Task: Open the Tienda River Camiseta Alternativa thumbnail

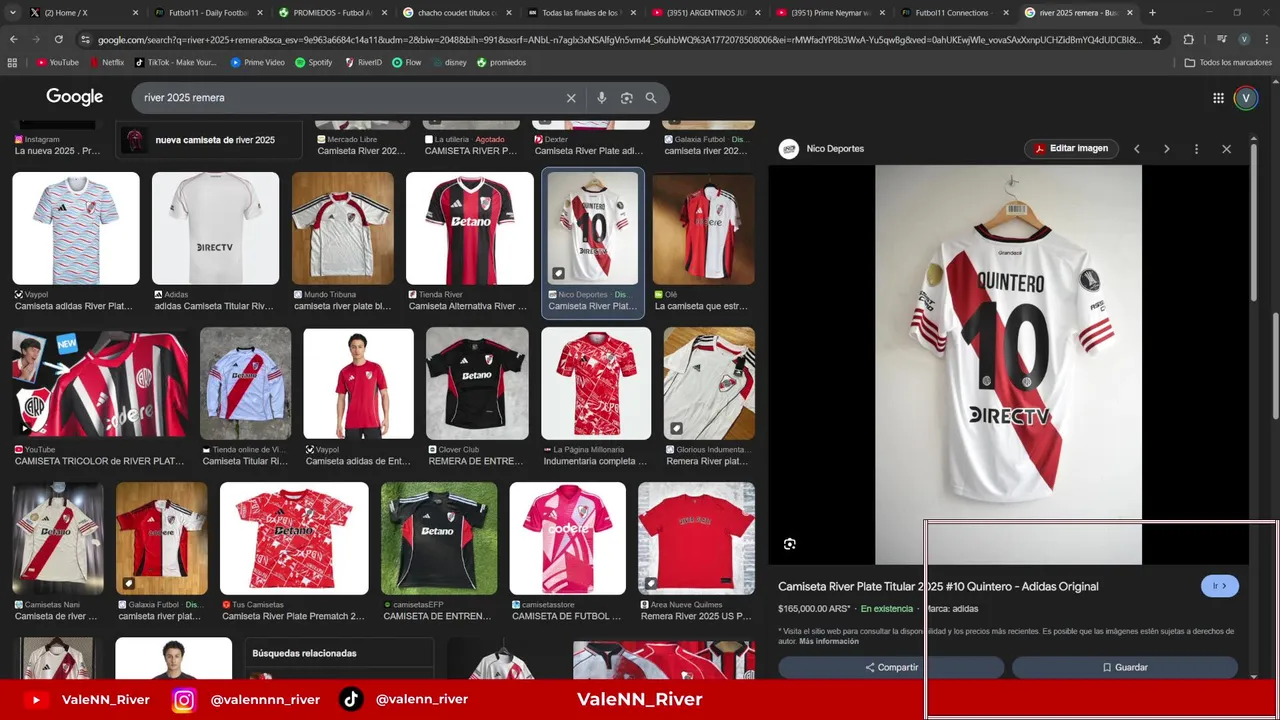Action: [x=469, y=229]
